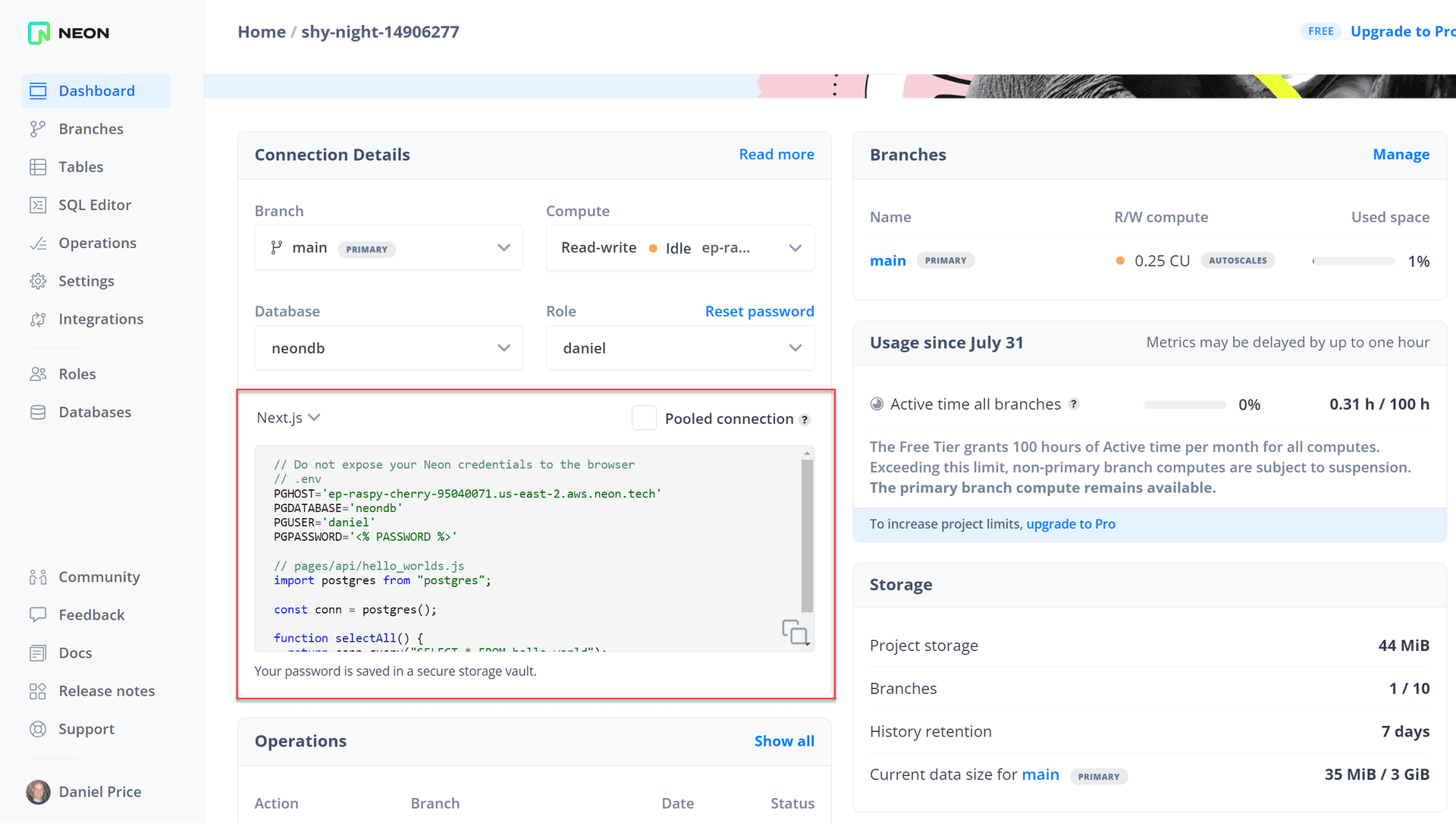The width and height of the screenshot is (1456, 823).
Task: Click the Branches sidebar icon
Action: tap(38, 129)
